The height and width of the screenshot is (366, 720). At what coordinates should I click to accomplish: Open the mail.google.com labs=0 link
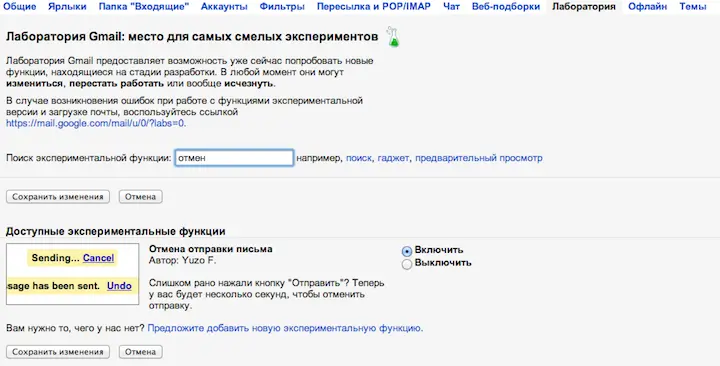point(96,123)
